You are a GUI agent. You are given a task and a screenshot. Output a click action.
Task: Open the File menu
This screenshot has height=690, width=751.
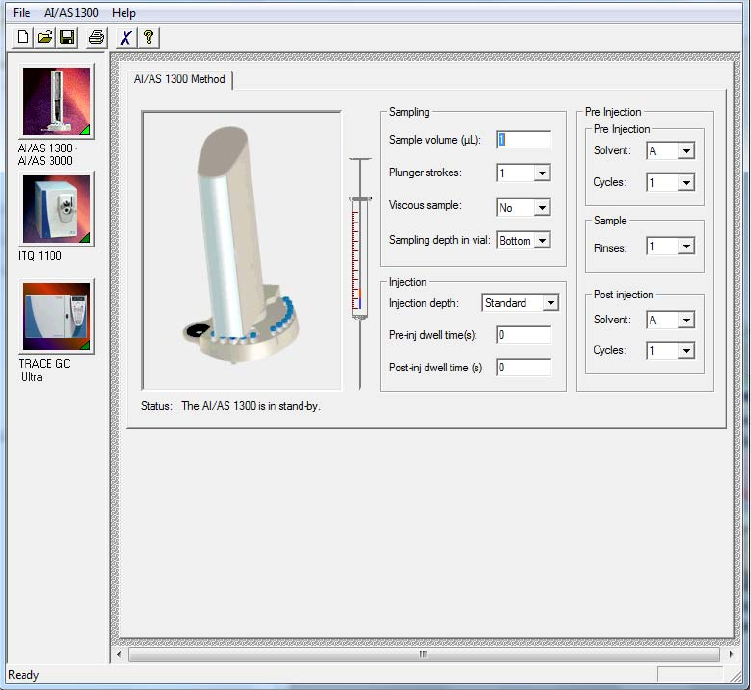[x=22, y=13]
